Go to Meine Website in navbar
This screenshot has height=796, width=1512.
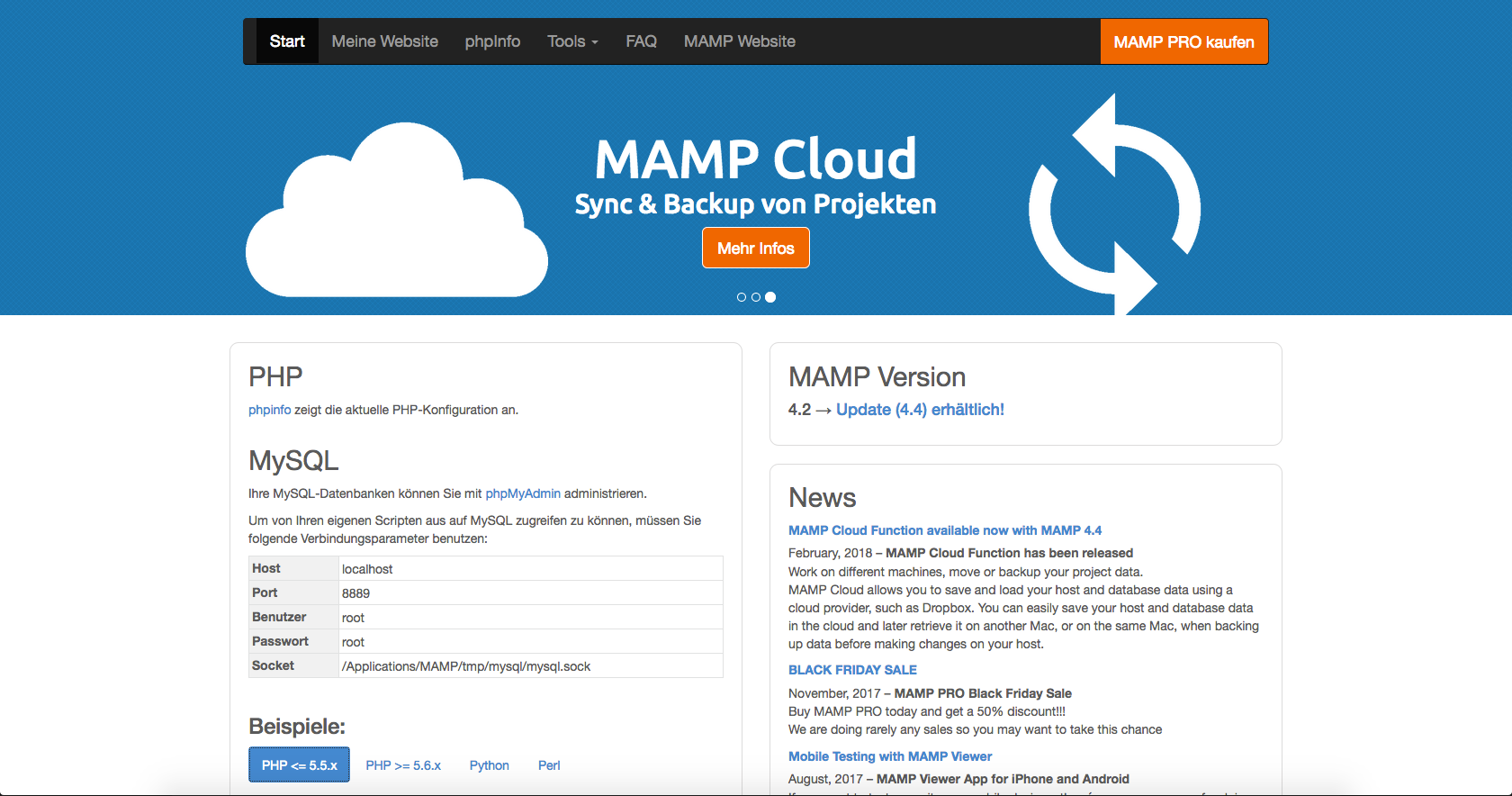pyautogui.click(x=384, y=41)
